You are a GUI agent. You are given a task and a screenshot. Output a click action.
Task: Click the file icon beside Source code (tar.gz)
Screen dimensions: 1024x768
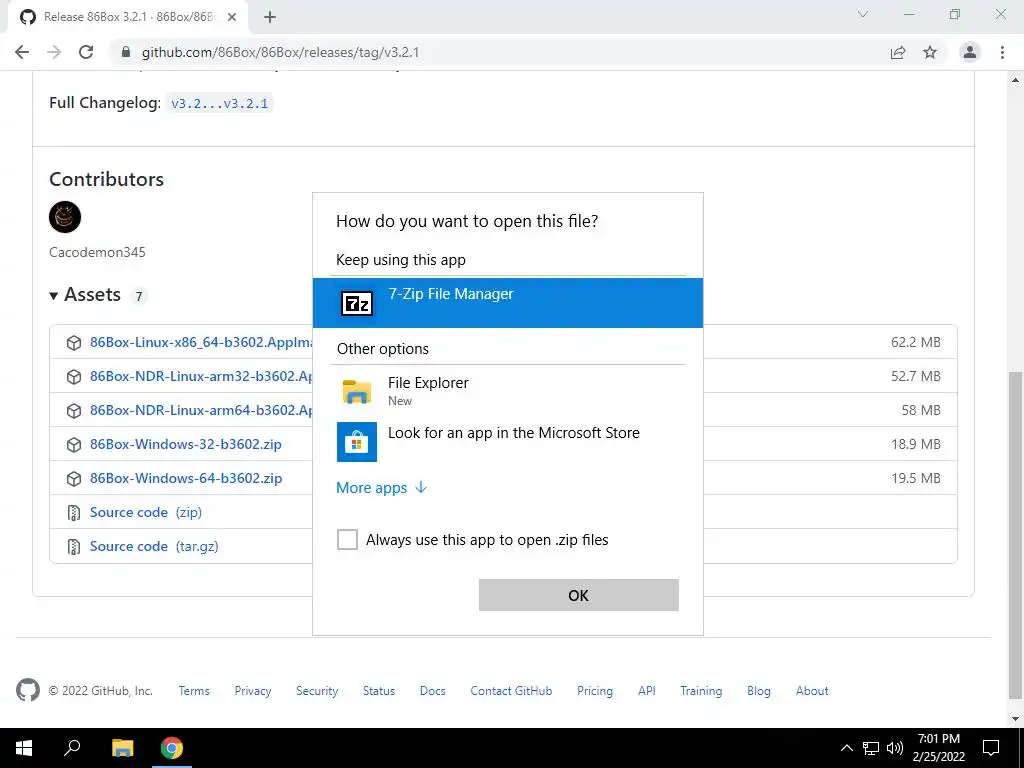point(74,547)
